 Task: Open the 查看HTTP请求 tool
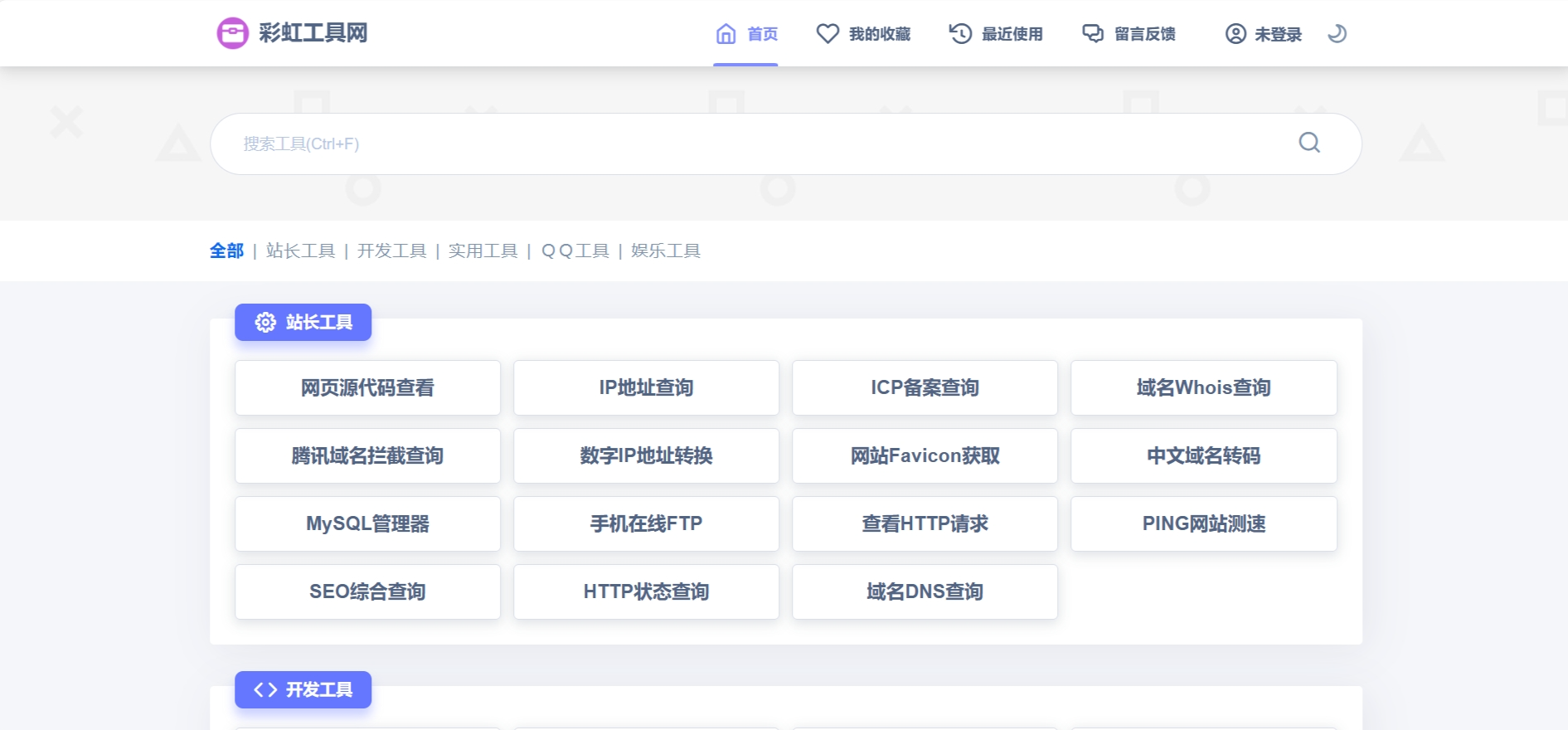(925, 523)
